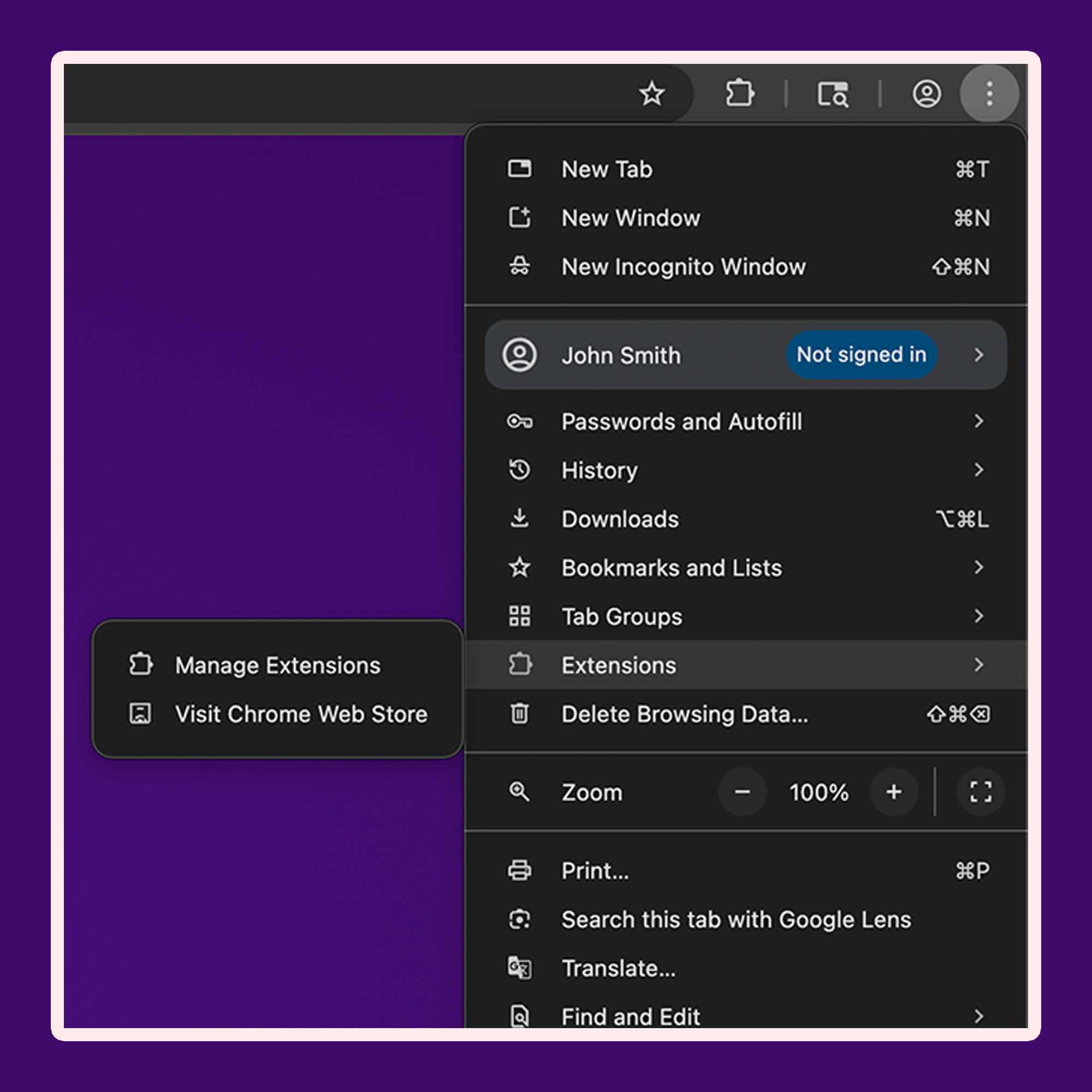The height and width of the screenshot is (1092, 1092).
Task: Click the bookmark star icon in address bar
Action: (x=652, y=93)
